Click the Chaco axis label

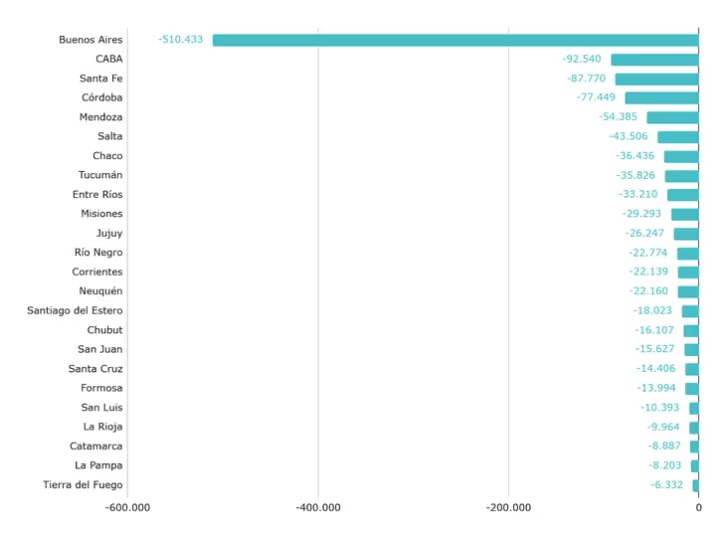(108, 156)
